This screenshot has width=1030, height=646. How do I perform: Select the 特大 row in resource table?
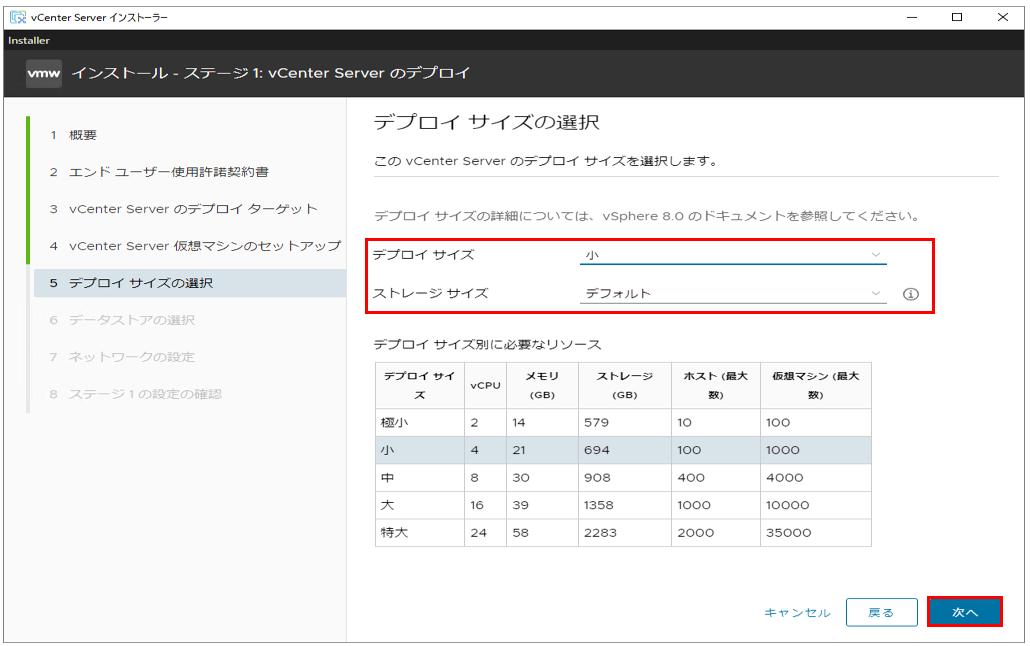[x=623, y=533]
